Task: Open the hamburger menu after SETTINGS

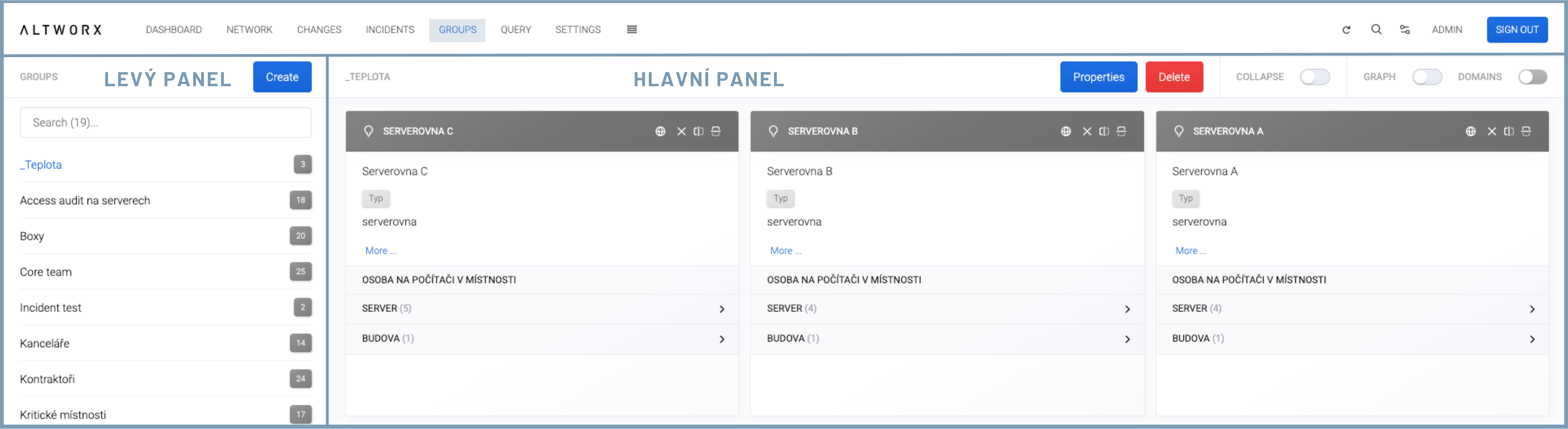Action: (631, 29)
